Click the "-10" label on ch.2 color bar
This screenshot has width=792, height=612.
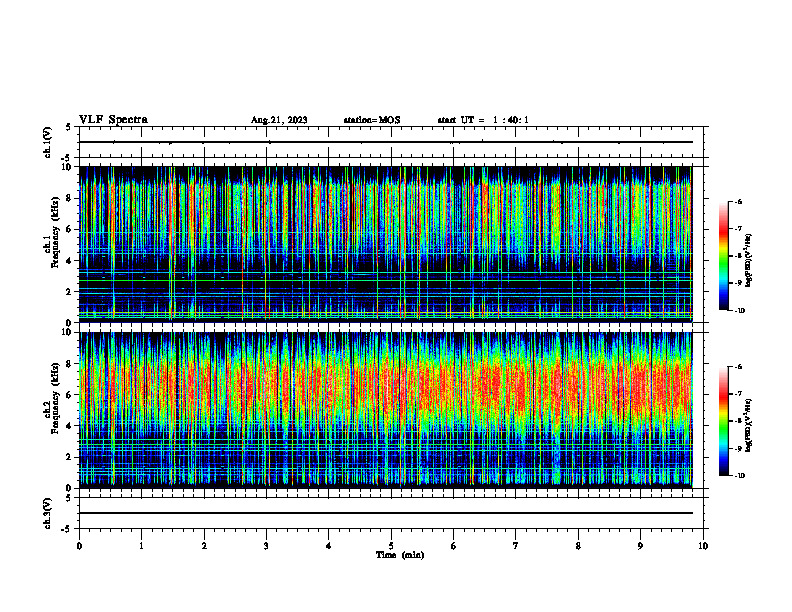(739, 476)
